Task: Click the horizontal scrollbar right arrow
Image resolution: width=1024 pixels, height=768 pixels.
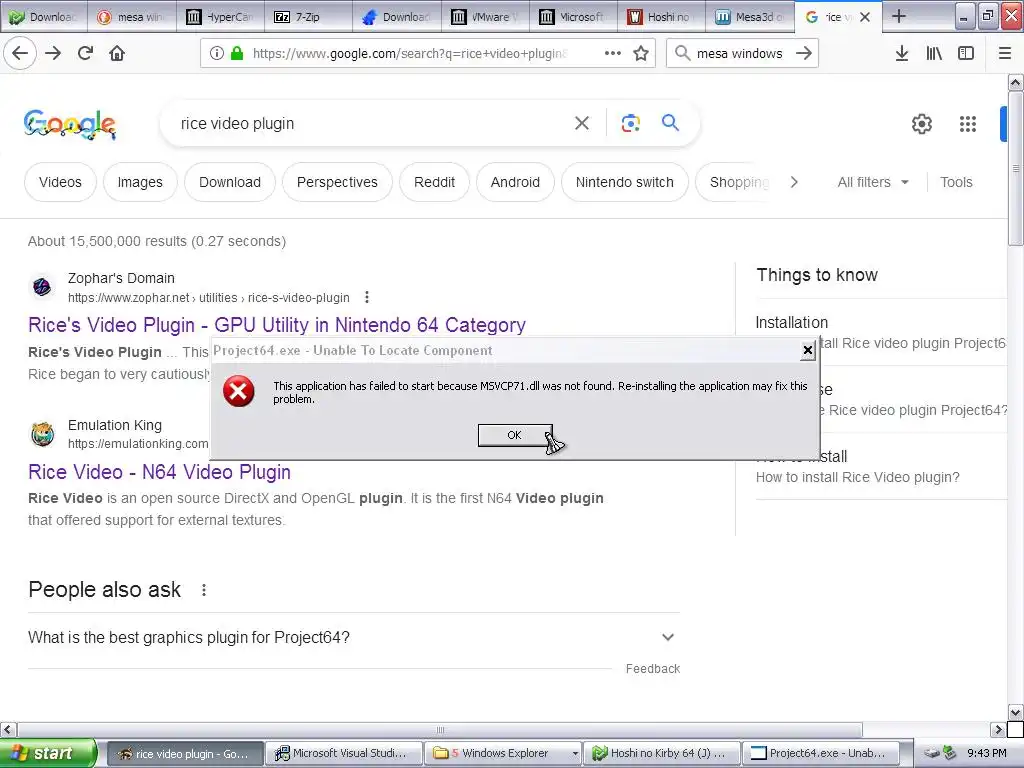Action: tap(999, 729)
